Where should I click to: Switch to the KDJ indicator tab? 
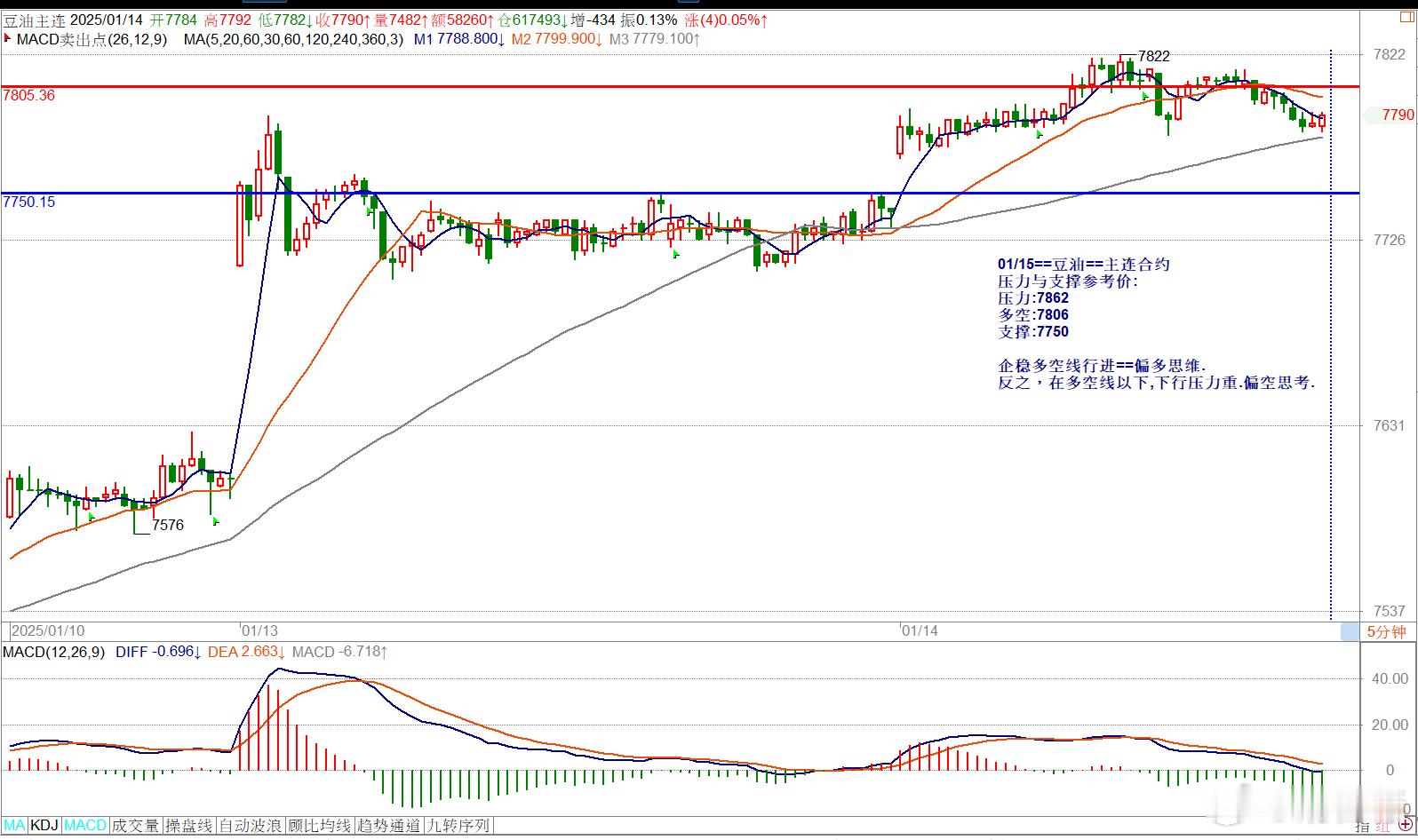[x=44, y=826]
